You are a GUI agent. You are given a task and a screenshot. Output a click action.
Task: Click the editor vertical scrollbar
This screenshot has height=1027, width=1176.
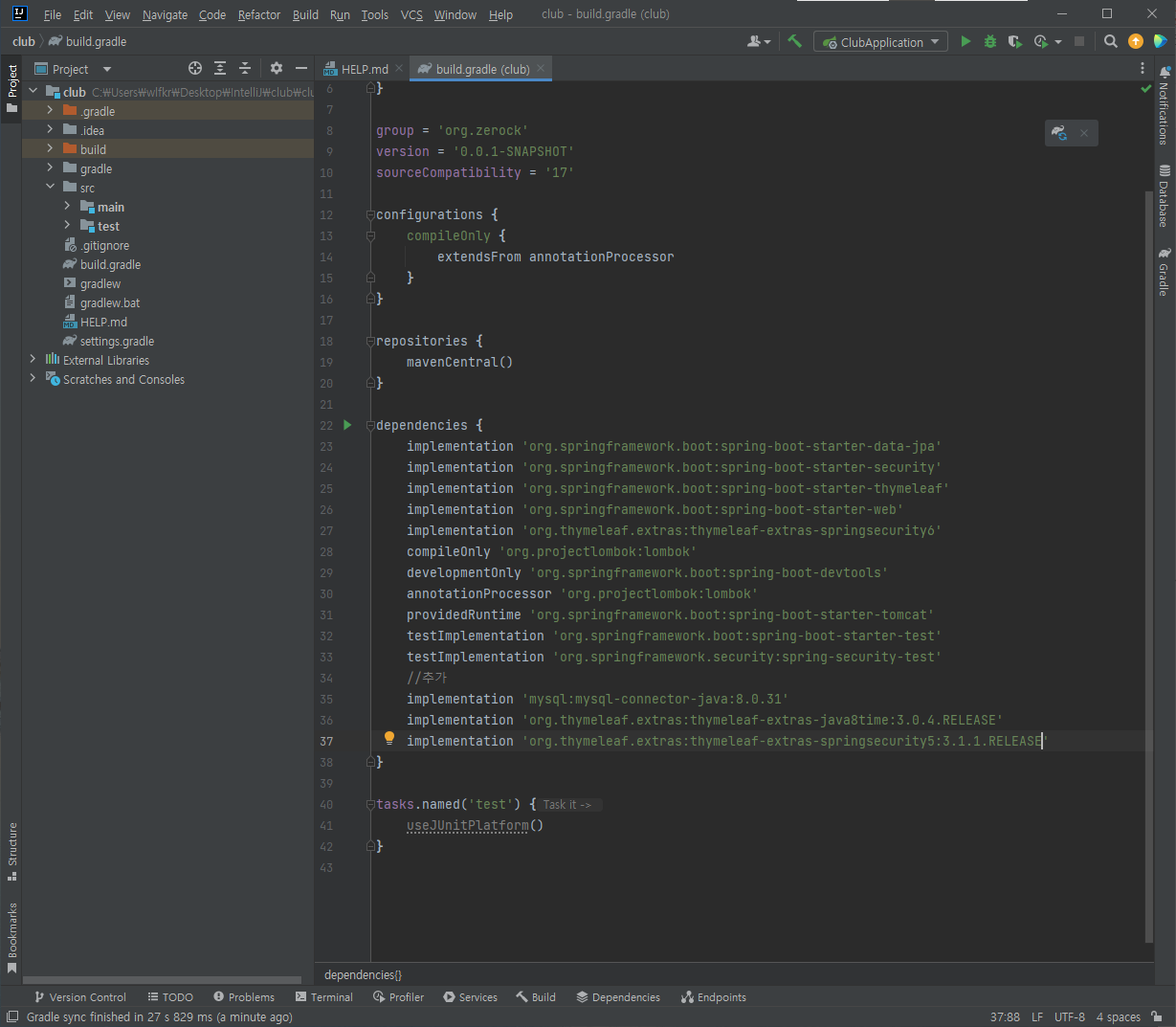(x=1149, y=565)
